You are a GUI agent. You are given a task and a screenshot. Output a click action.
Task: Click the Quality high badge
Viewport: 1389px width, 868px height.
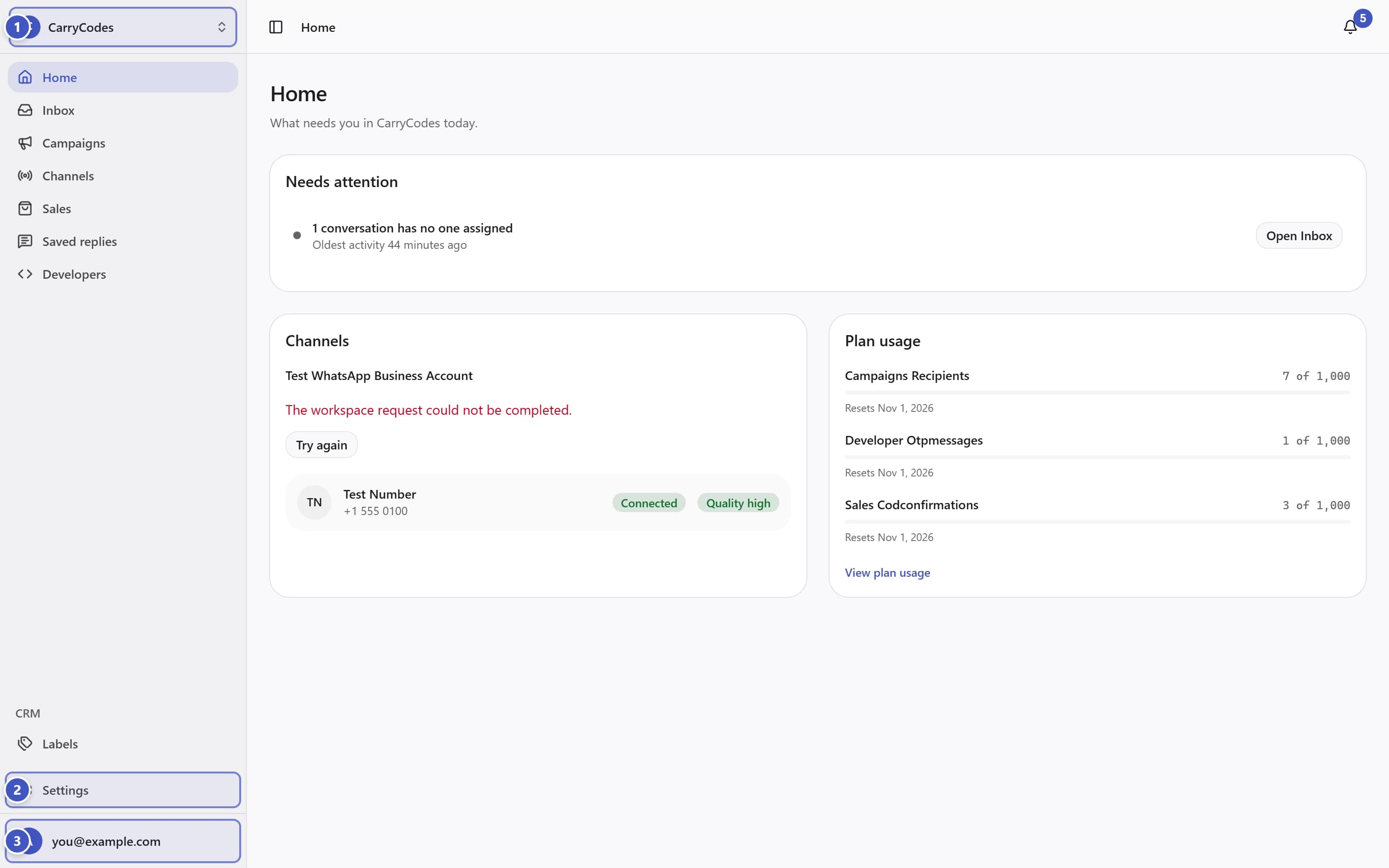click(738, 503)
